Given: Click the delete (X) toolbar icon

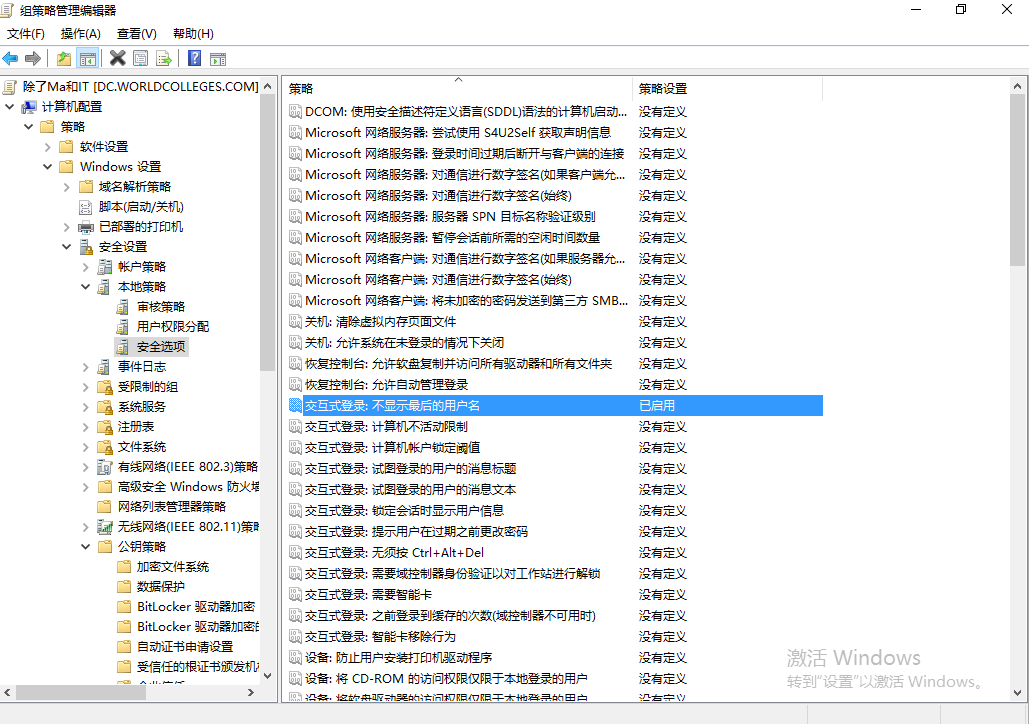Looking at the screenshot, I should pos(118,59).
